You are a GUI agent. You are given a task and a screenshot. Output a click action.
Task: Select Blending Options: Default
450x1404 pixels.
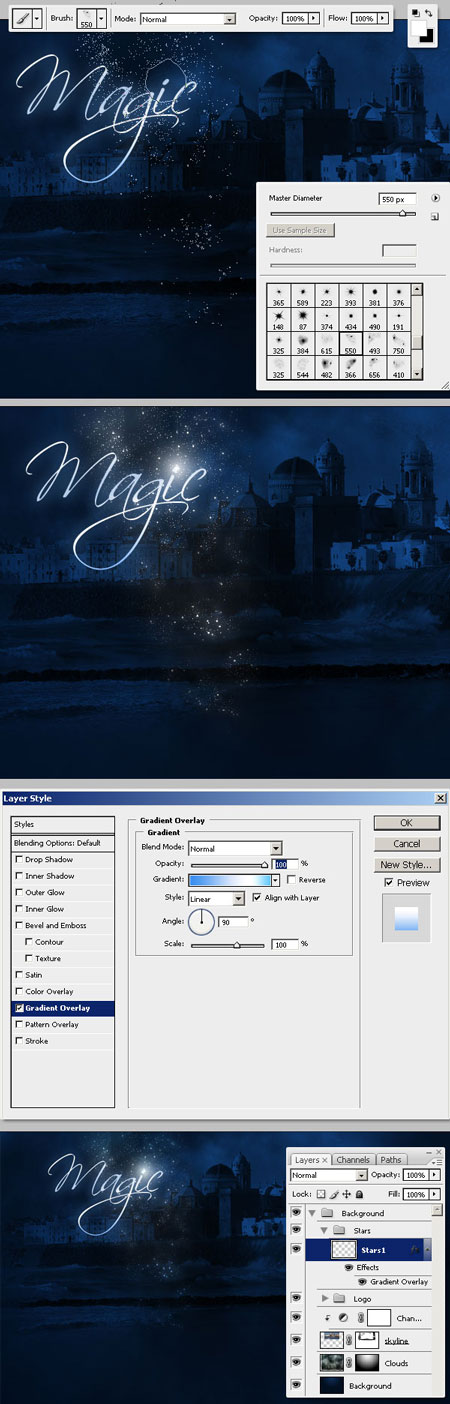64,843
